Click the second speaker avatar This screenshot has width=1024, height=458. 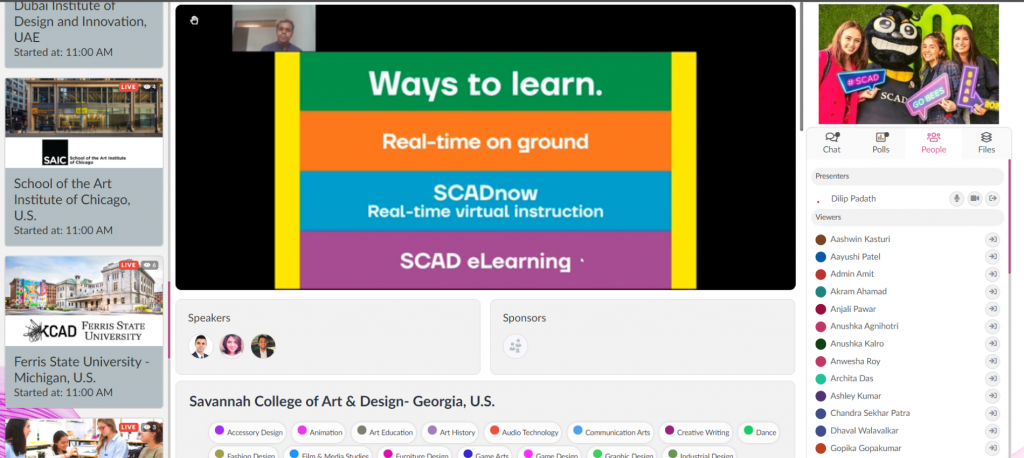232,346
